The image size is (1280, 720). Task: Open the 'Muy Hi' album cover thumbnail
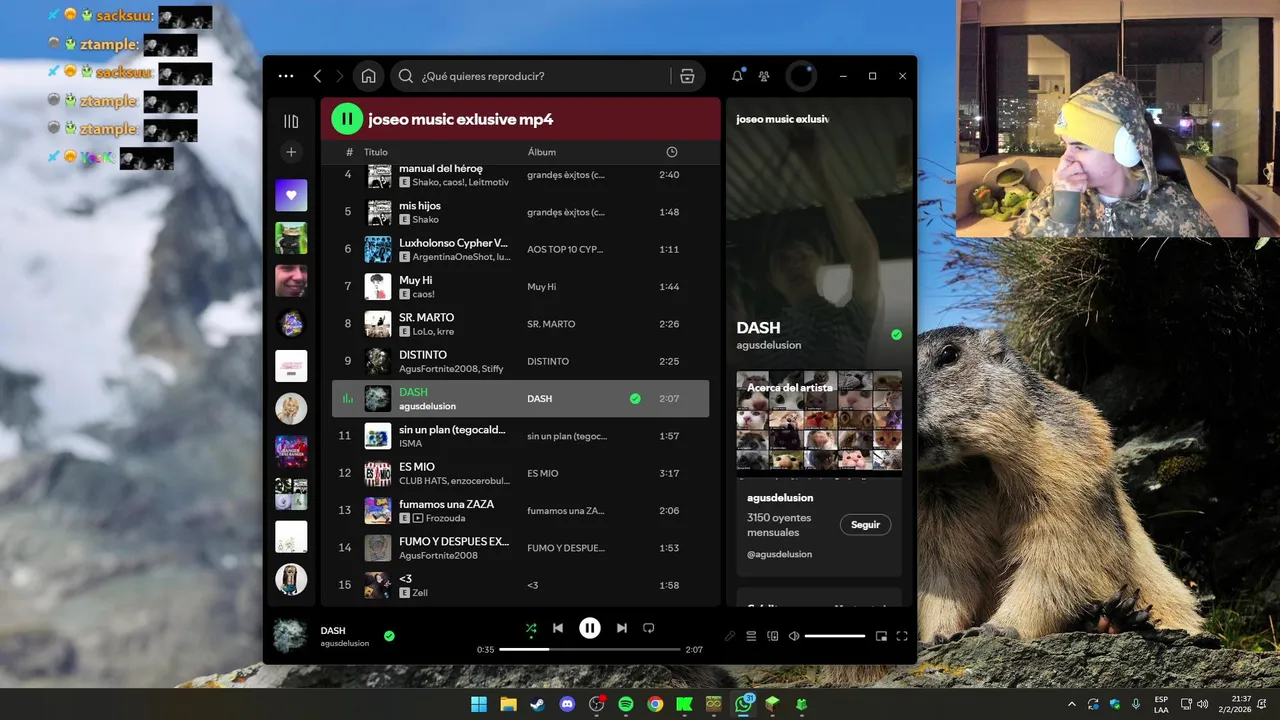[378, 287]
